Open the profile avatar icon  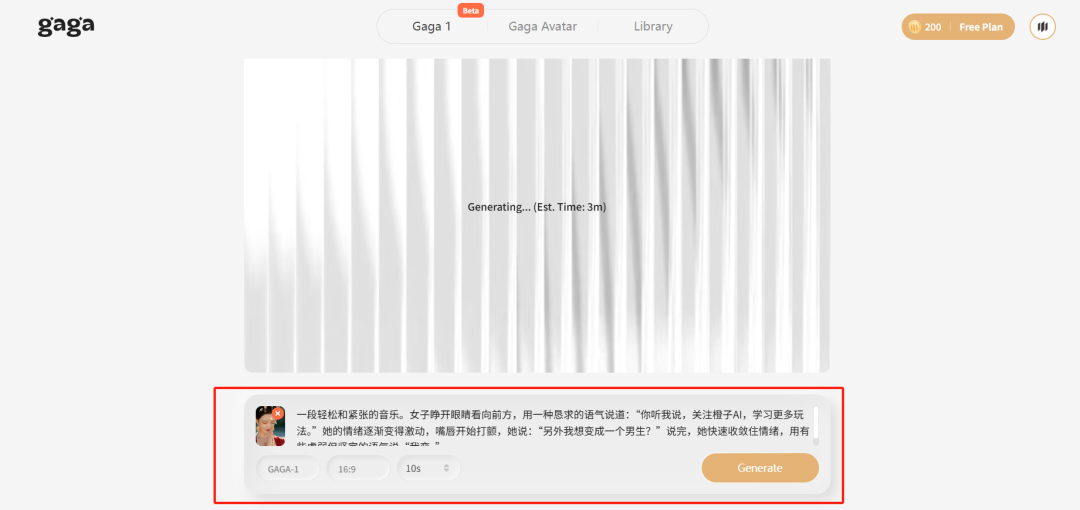point(1042,27)
